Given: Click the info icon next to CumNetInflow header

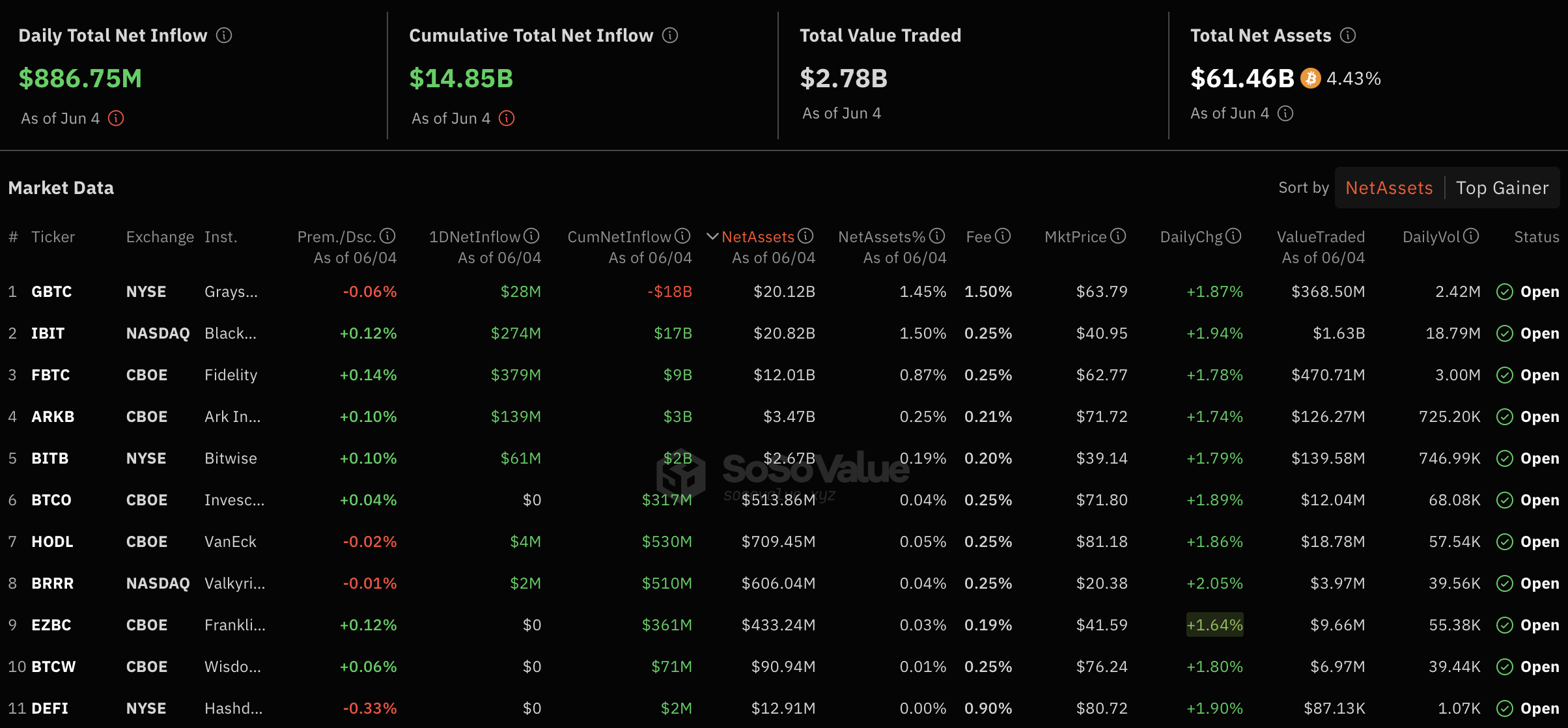Looking at the screenshot, I should pos(682,236).
